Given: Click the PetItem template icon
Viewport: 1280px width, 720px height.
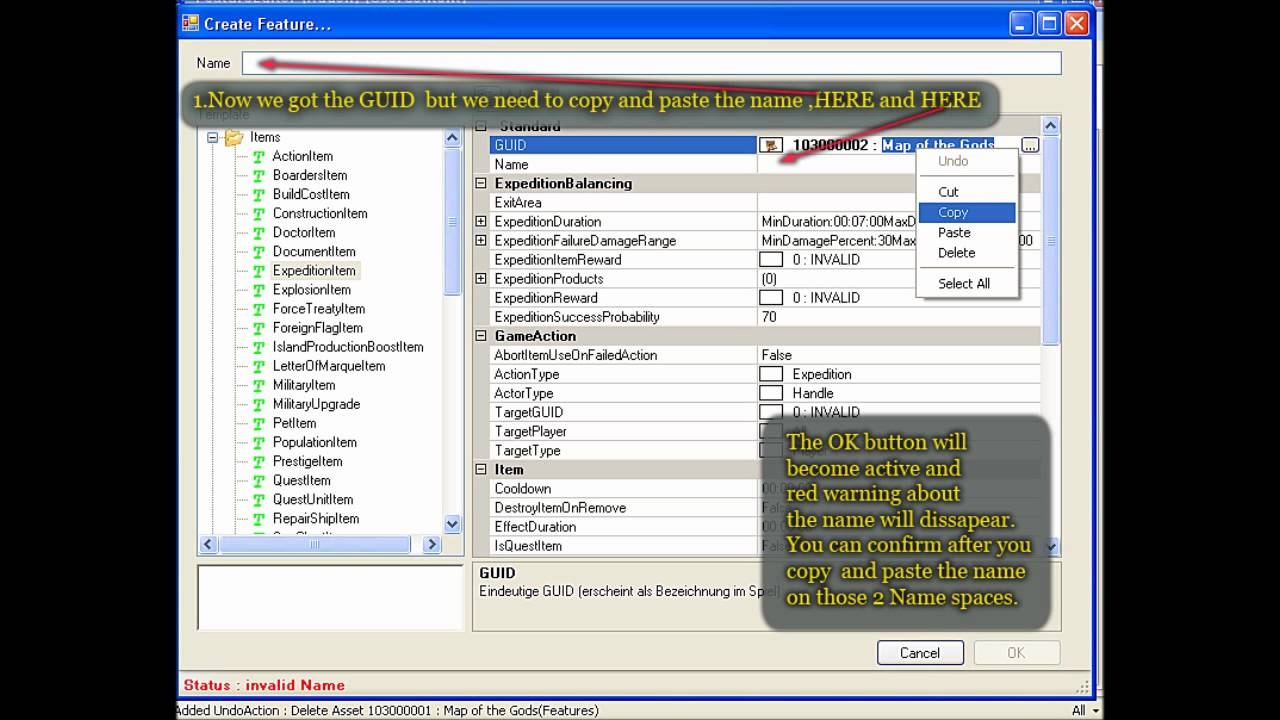Looking at the screenshot, I should tap(259, 422).
